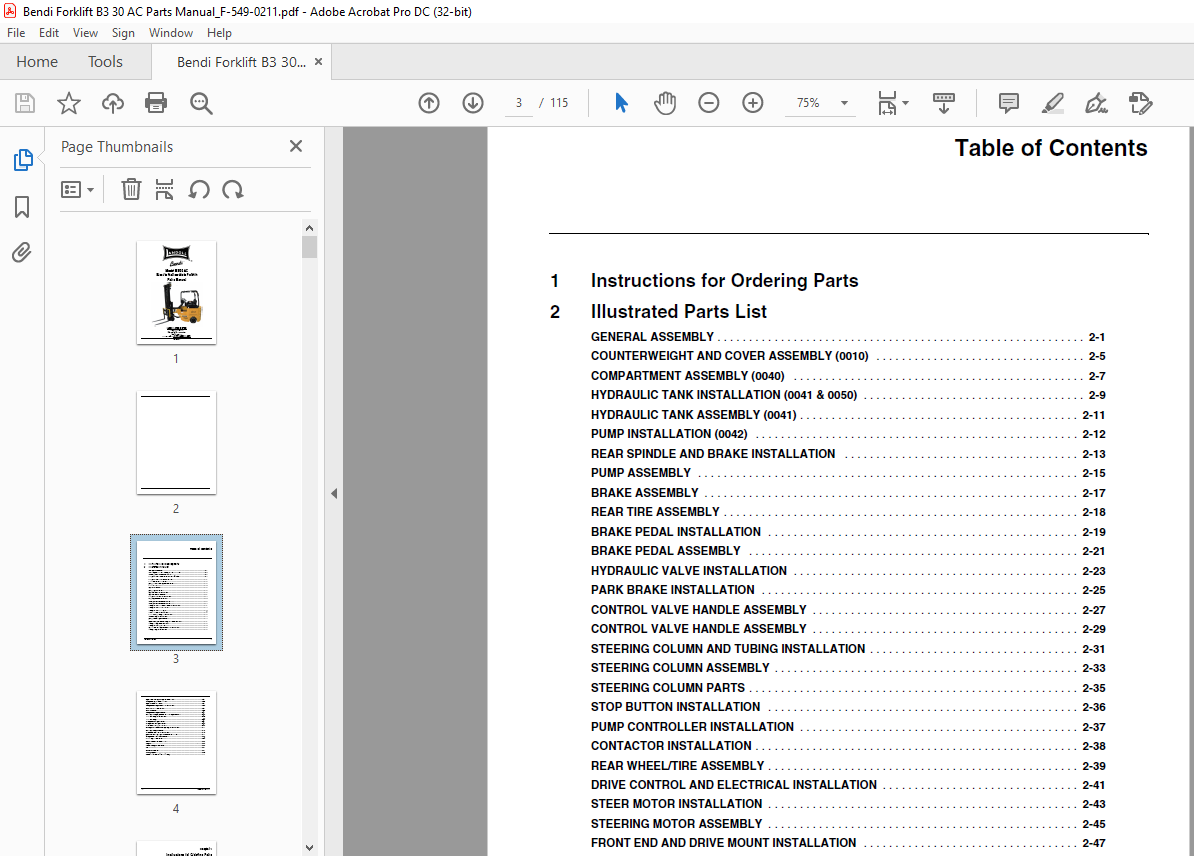This screenshot has width=1194, height=856.
Task: Switch to the Home tab
Action: [37, 62]
